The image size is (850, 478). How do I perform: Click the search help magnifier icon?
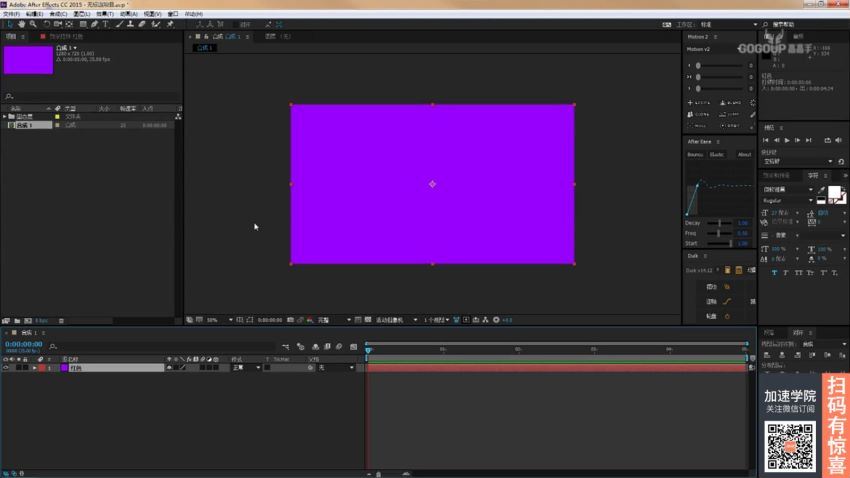[x=765, y=25]
